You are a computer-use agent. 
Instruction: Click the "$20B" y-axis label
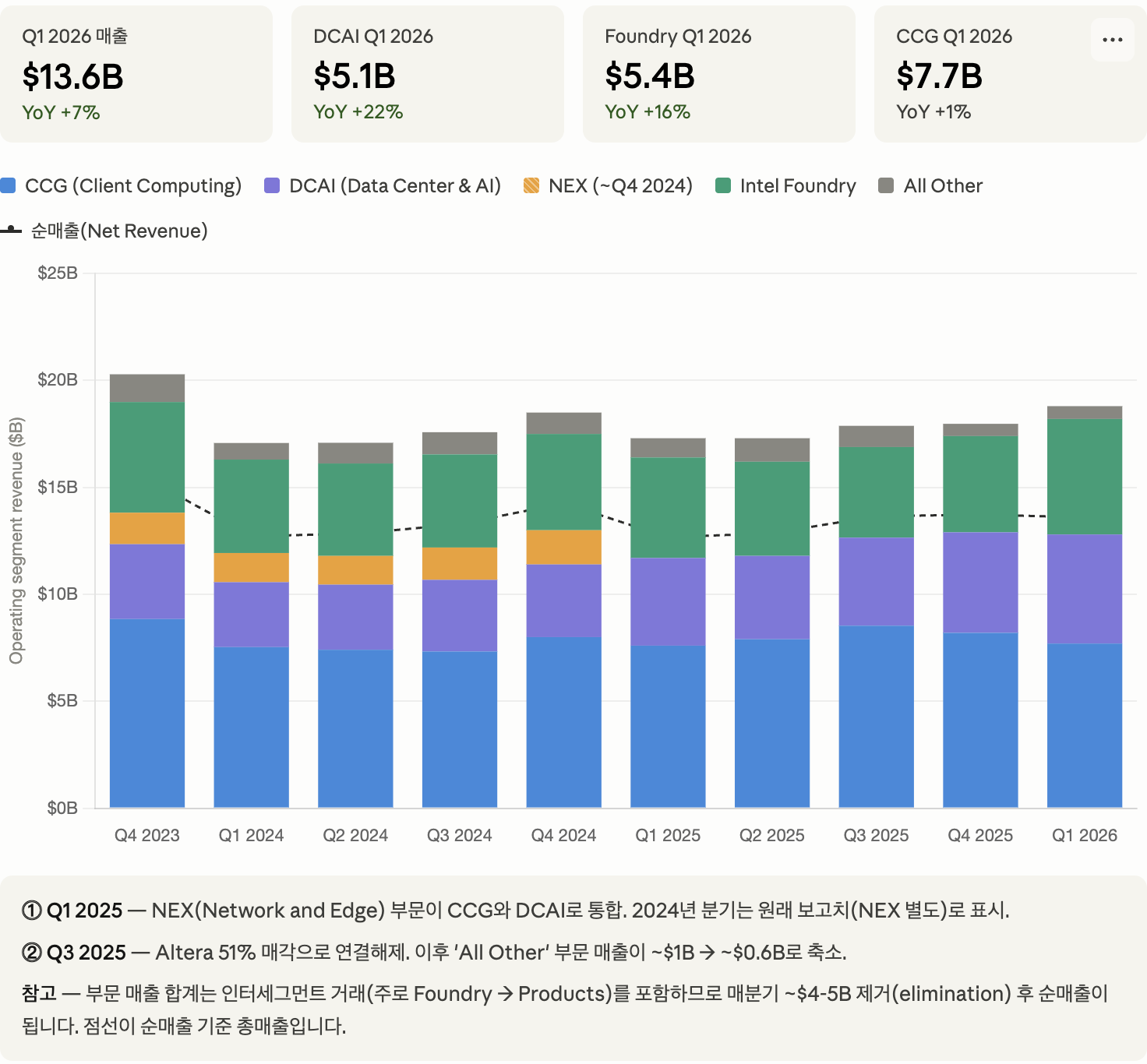point(58,379)
